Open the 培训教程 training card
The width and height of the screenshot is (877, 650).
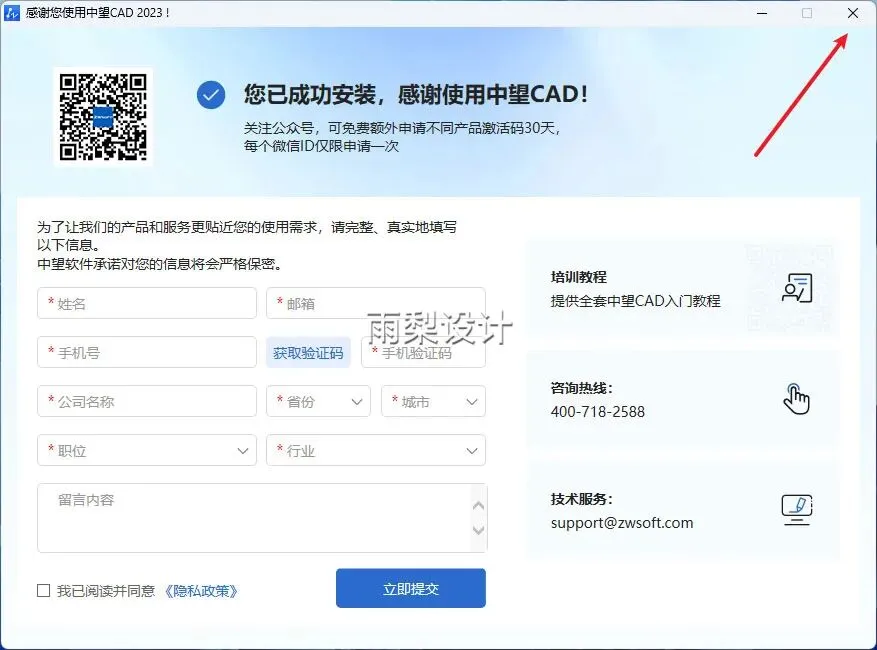click(x=683, y=288)
